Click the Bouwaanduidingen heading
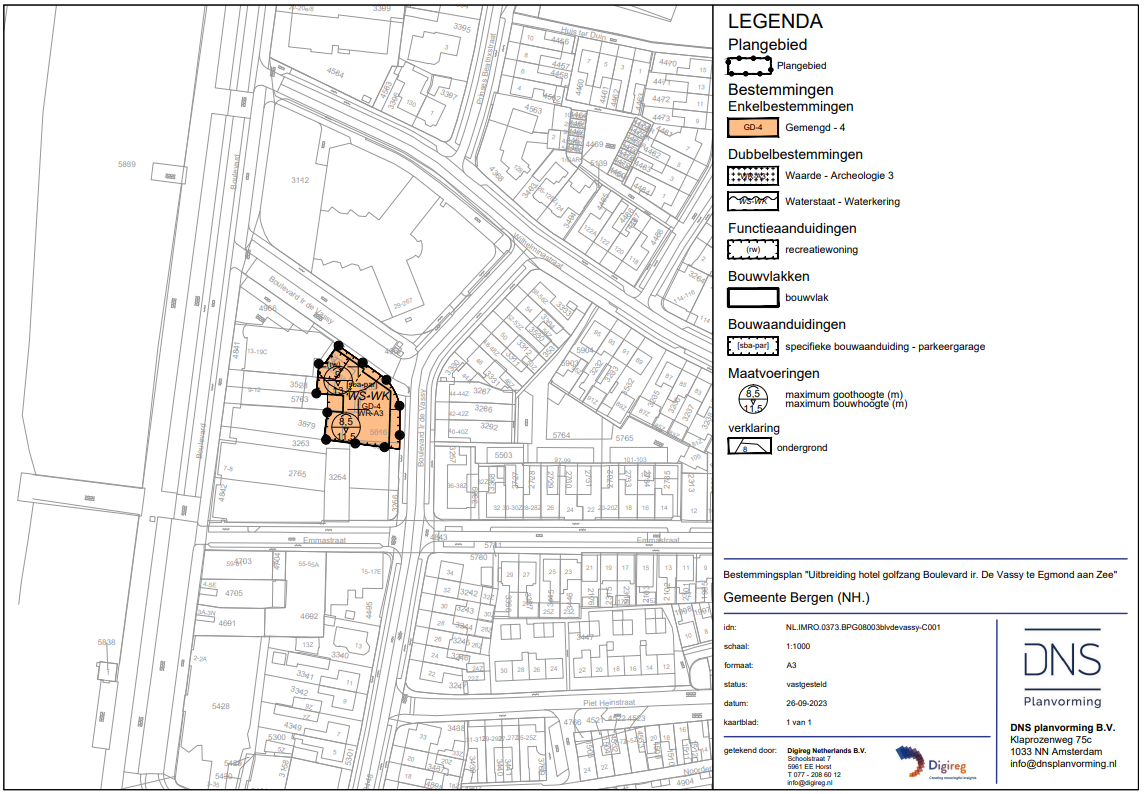 (x=786, y=325)
